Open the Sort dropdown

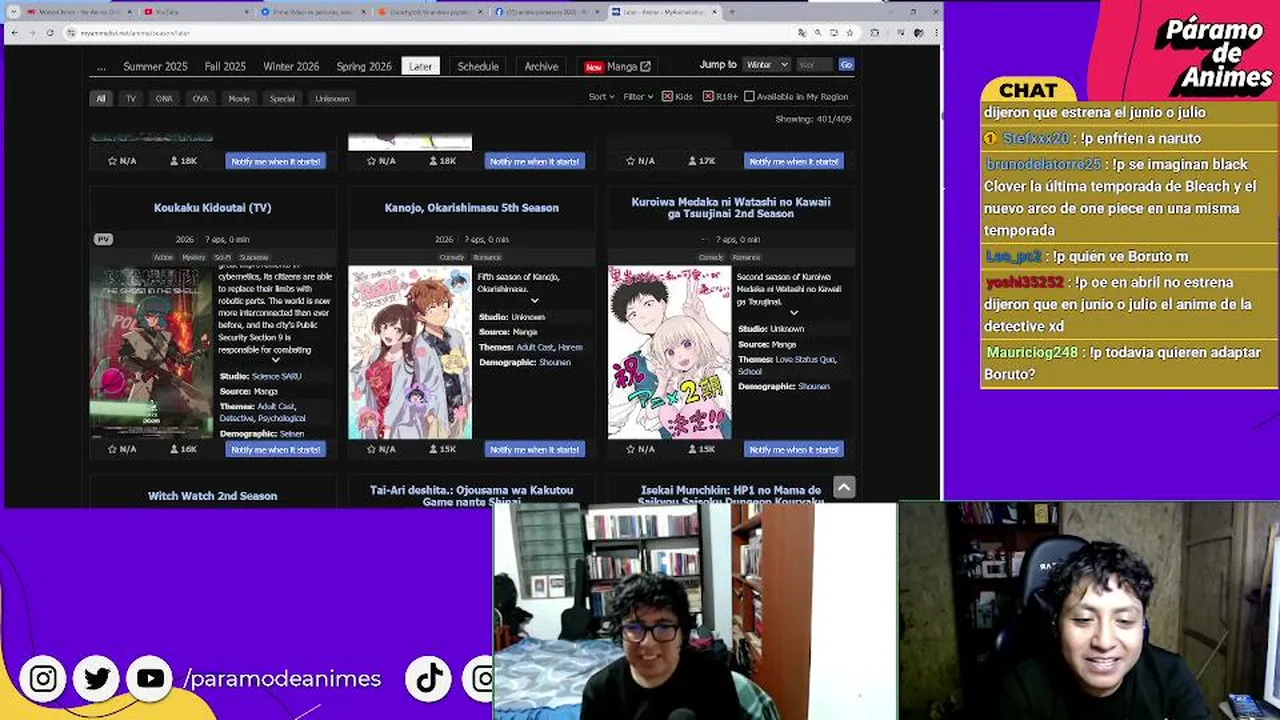(601, 97)
